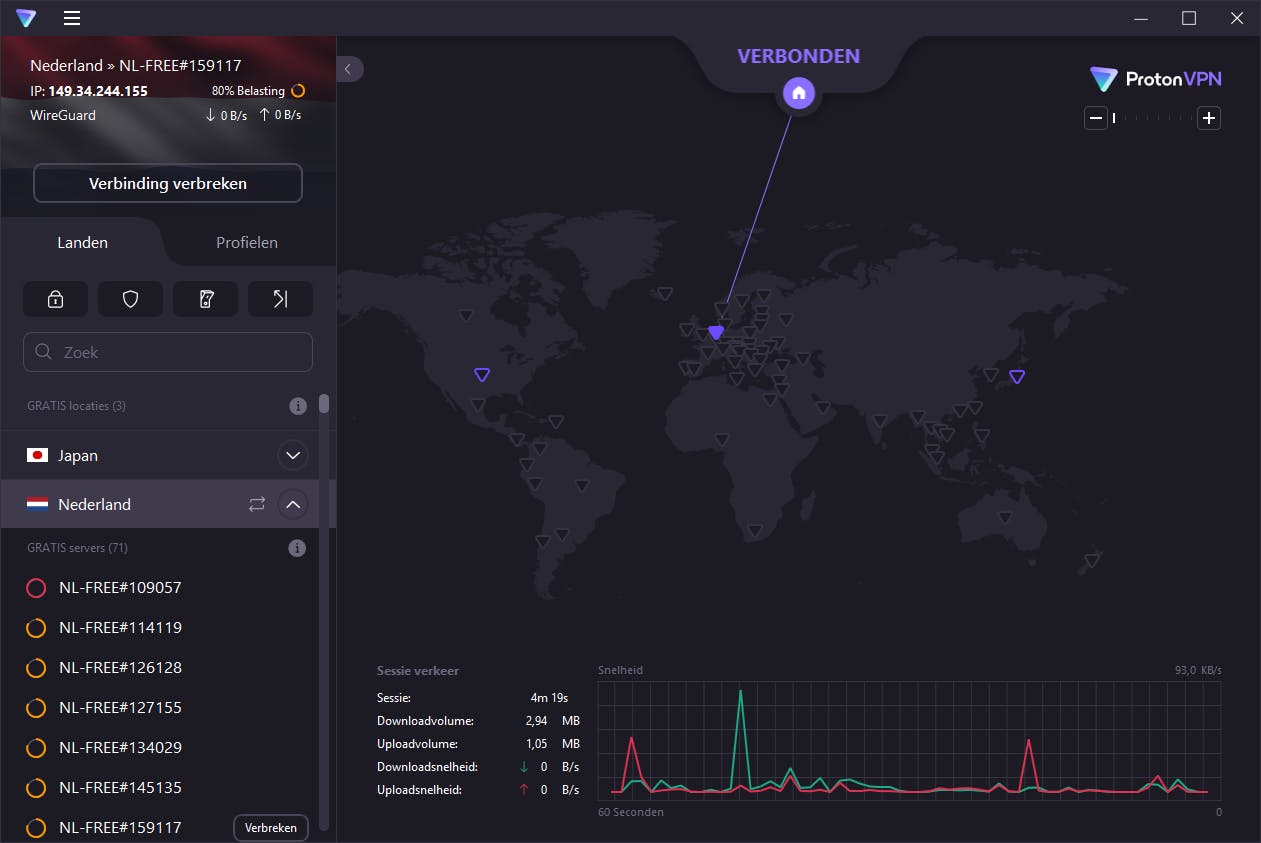Collapse the sidebar with the arrow
Screen dimensions: 1261x843
coord(349,69)
